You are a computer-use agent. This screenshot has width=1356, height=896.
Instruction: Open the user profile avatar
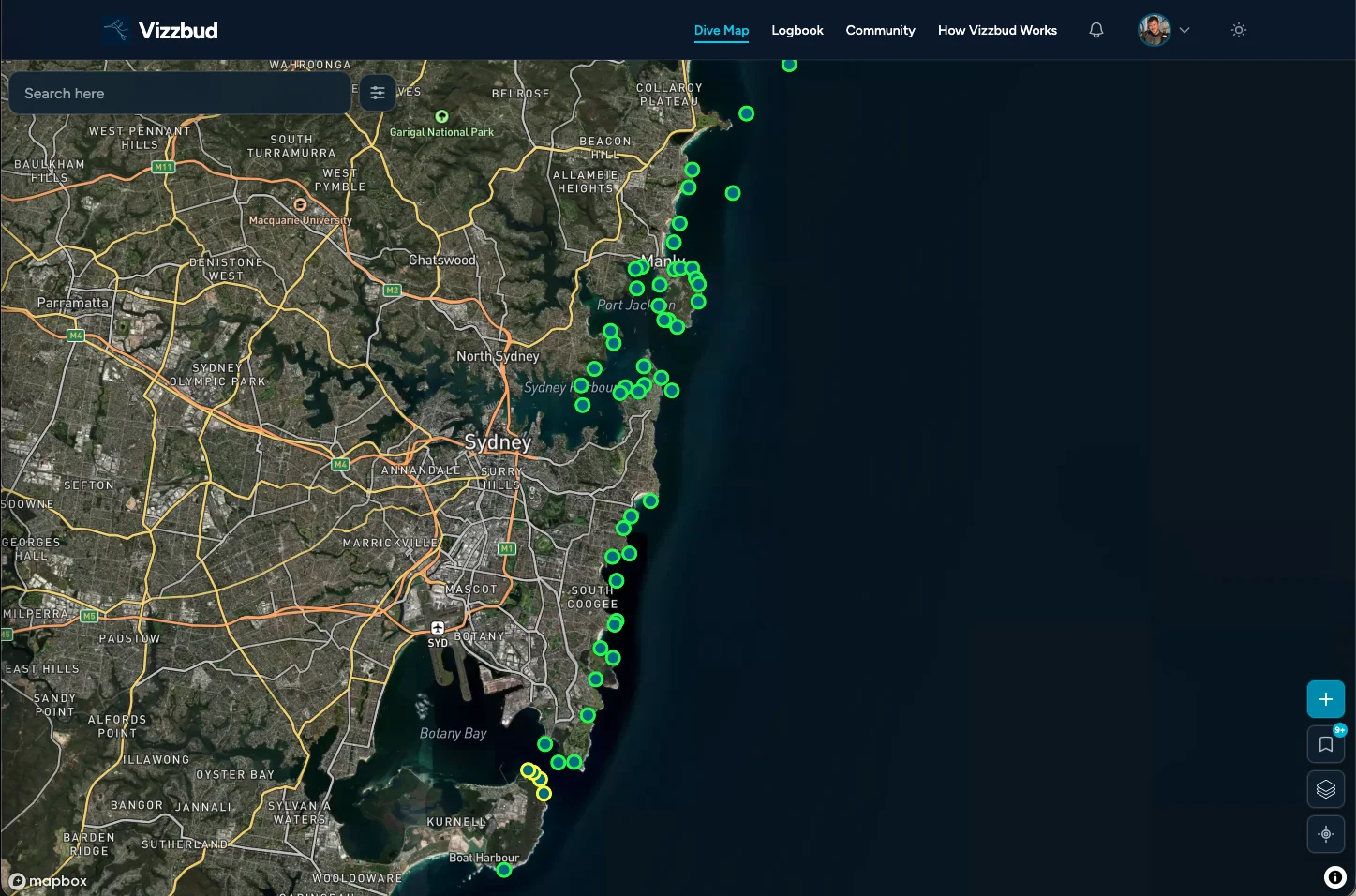1155,30
